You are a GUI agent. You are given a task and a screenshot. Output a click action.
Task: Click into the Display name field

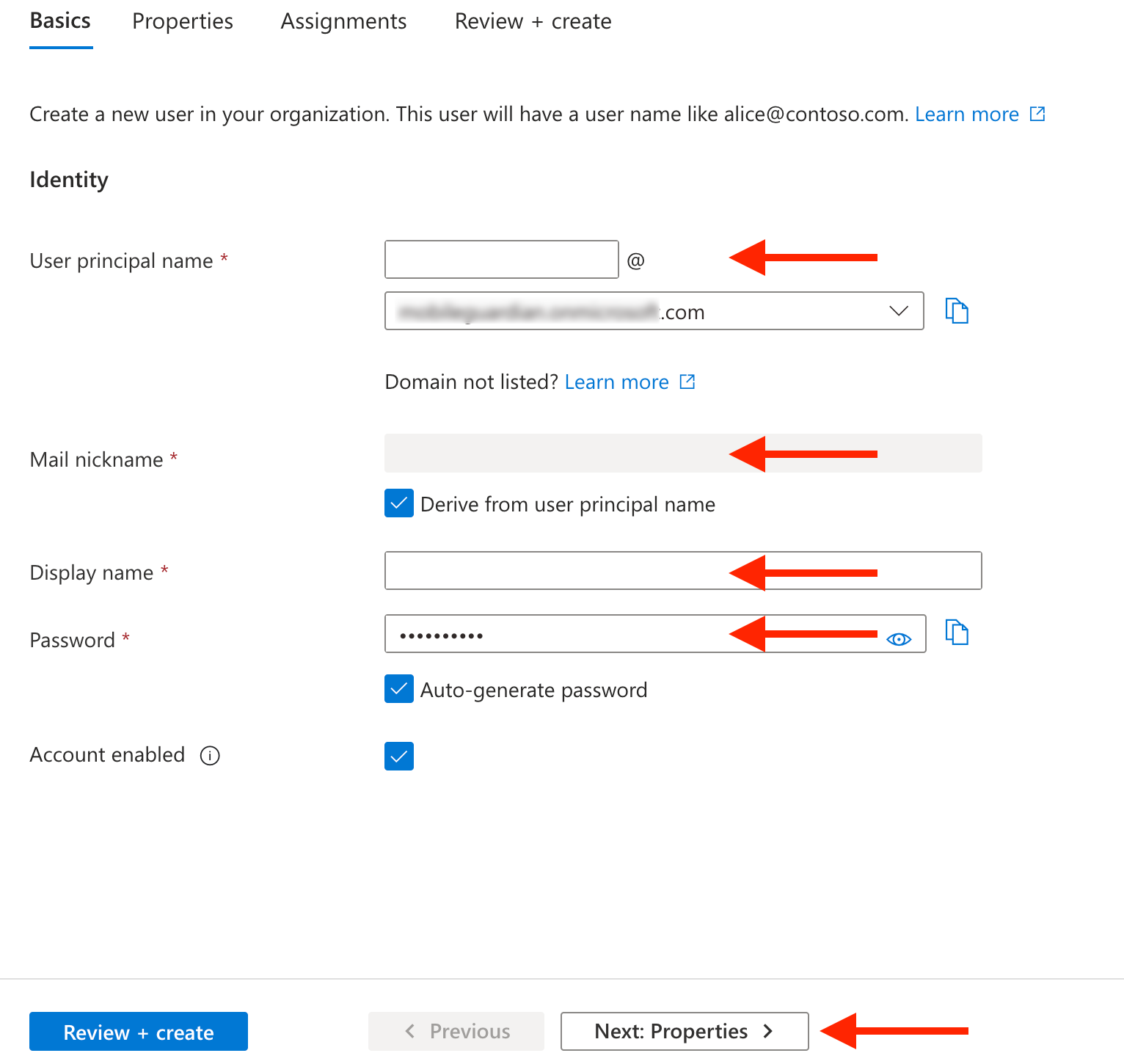coord(683,570)
